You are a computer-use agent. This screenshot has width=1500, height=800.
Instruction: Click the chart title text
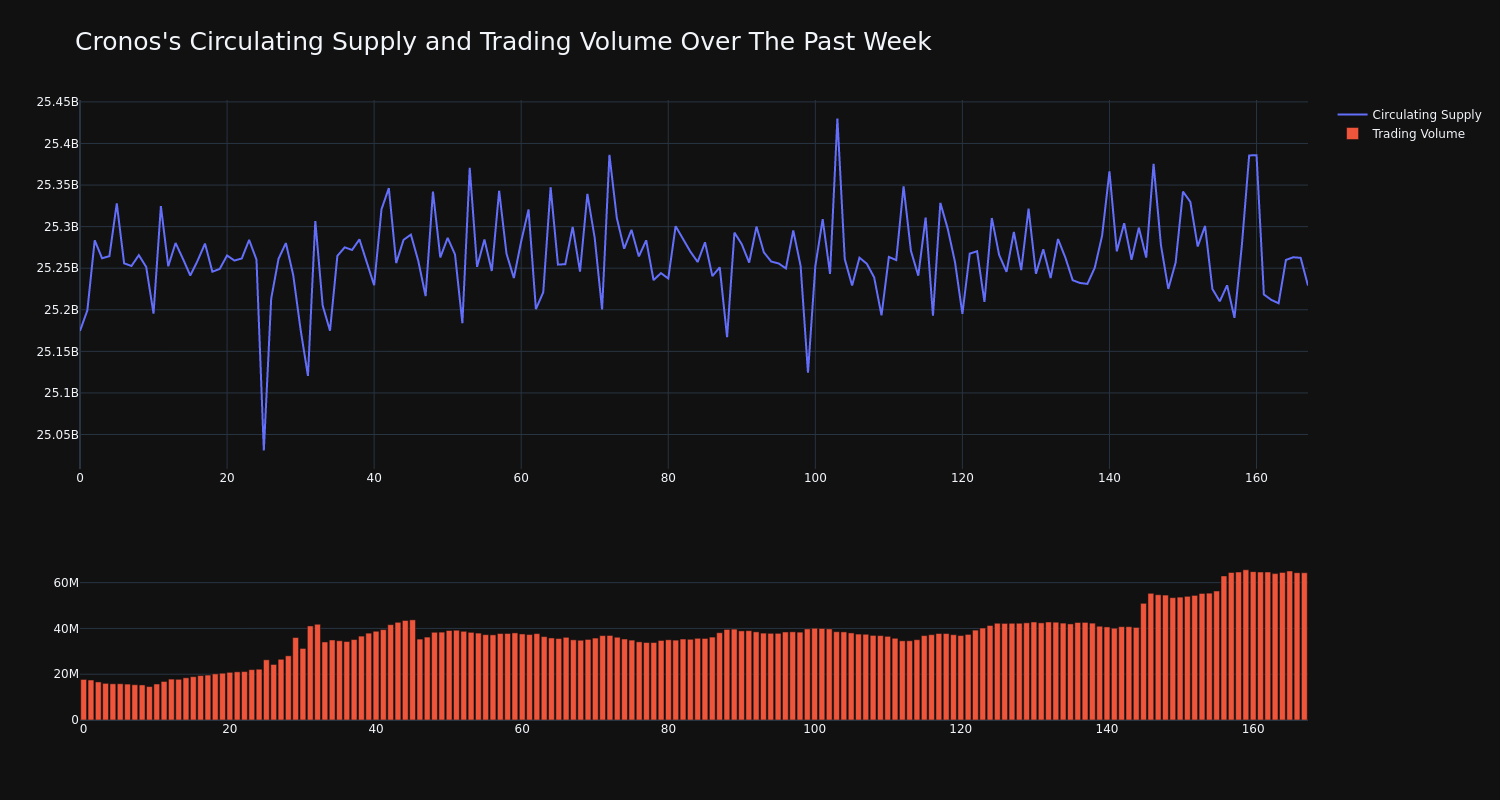[503, 42]
